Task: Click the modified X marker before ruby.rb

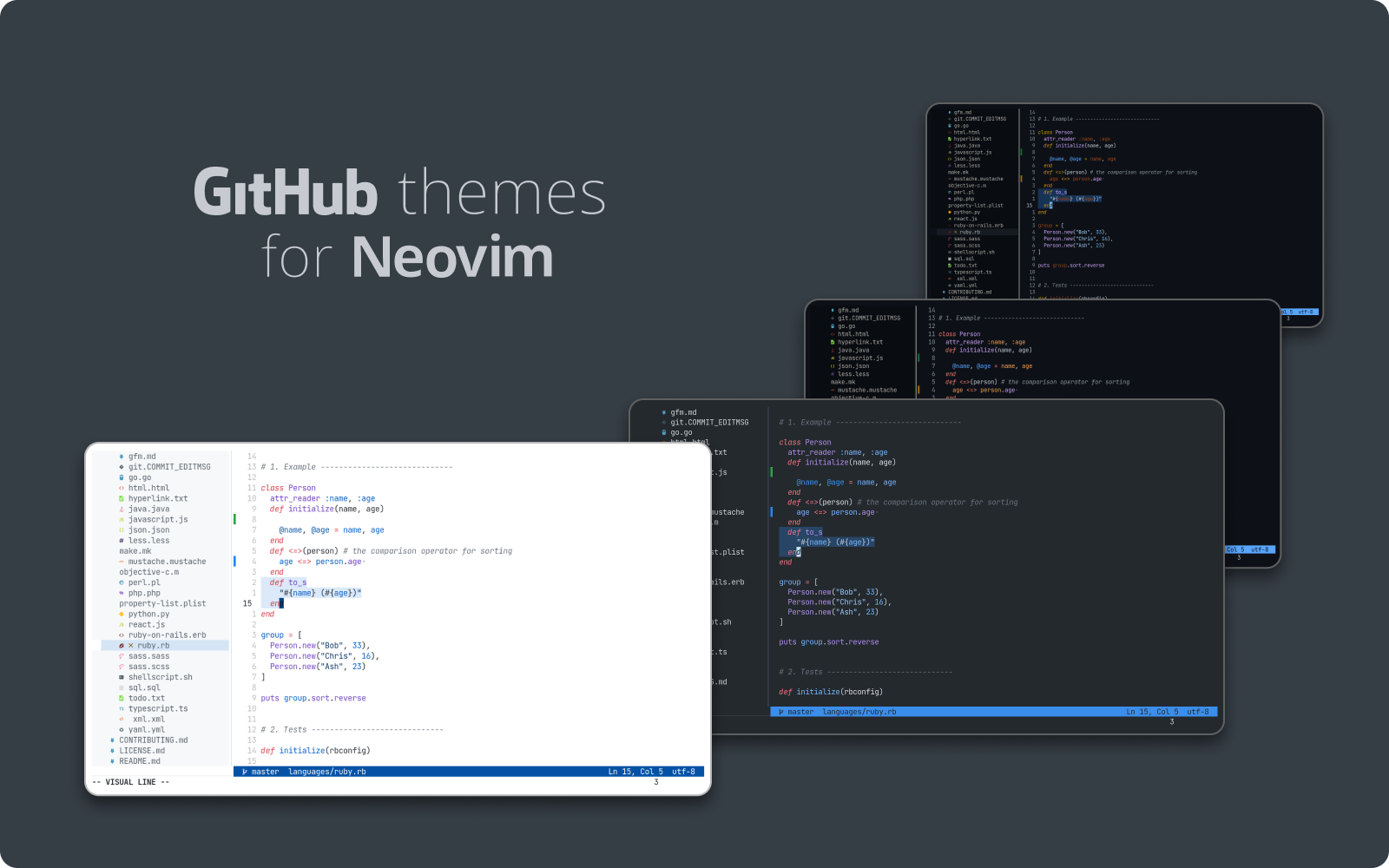Action: click(x=131, y=646)
